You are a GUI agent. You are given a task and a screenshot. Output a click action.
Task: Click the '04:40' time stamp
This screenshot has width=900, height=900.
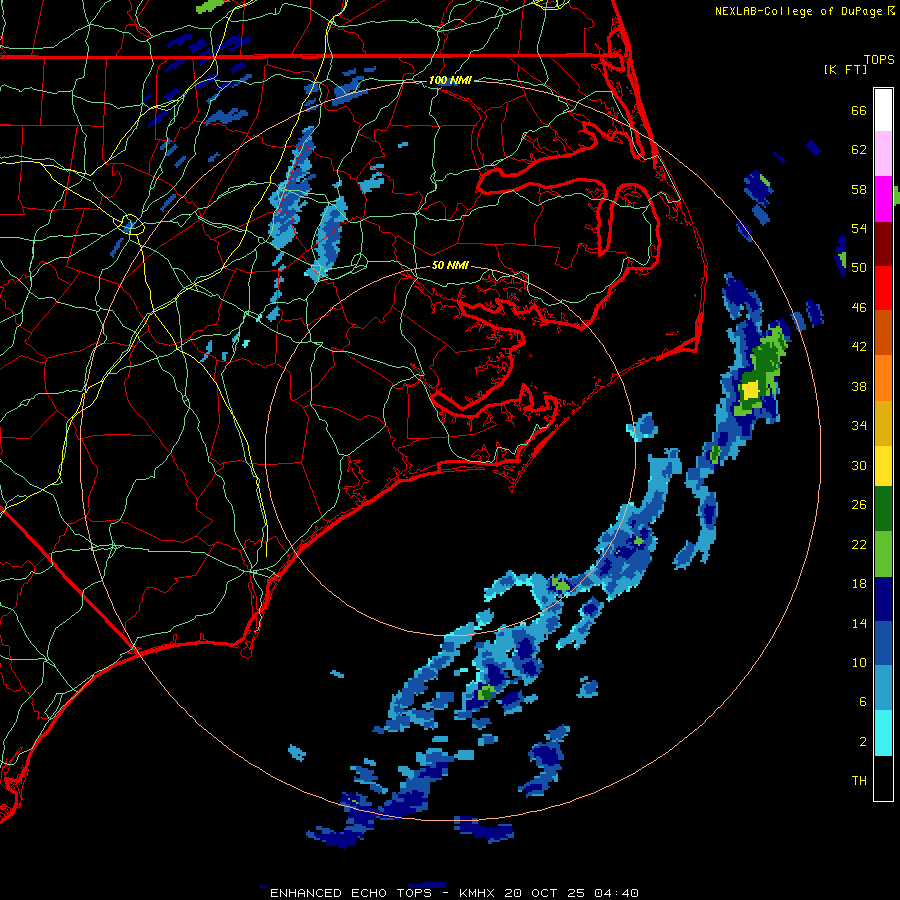[x=616, y=893]
